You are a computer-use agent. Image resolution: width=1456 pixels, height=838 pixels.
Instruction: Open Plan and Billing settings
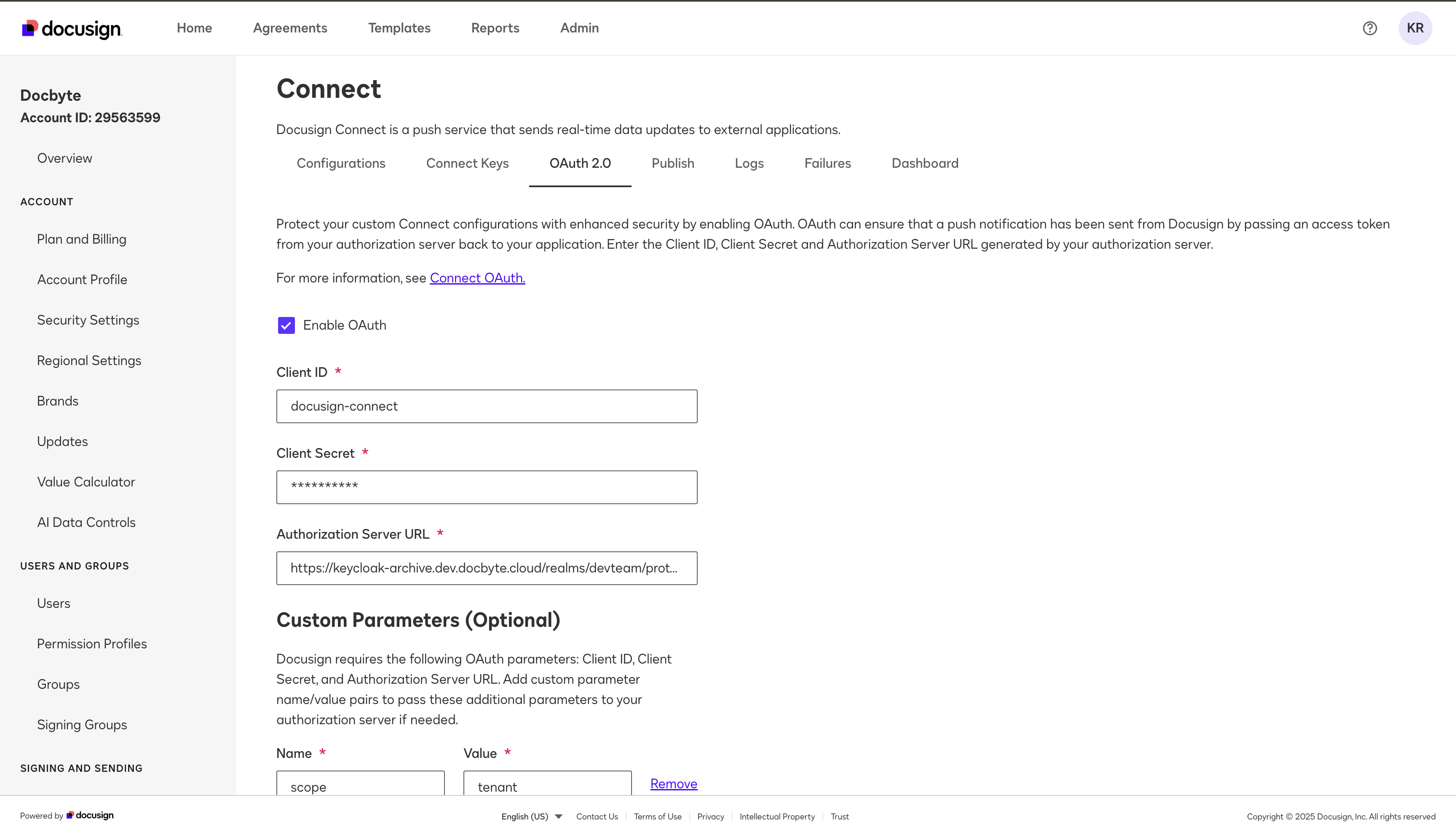click(82, 239)
